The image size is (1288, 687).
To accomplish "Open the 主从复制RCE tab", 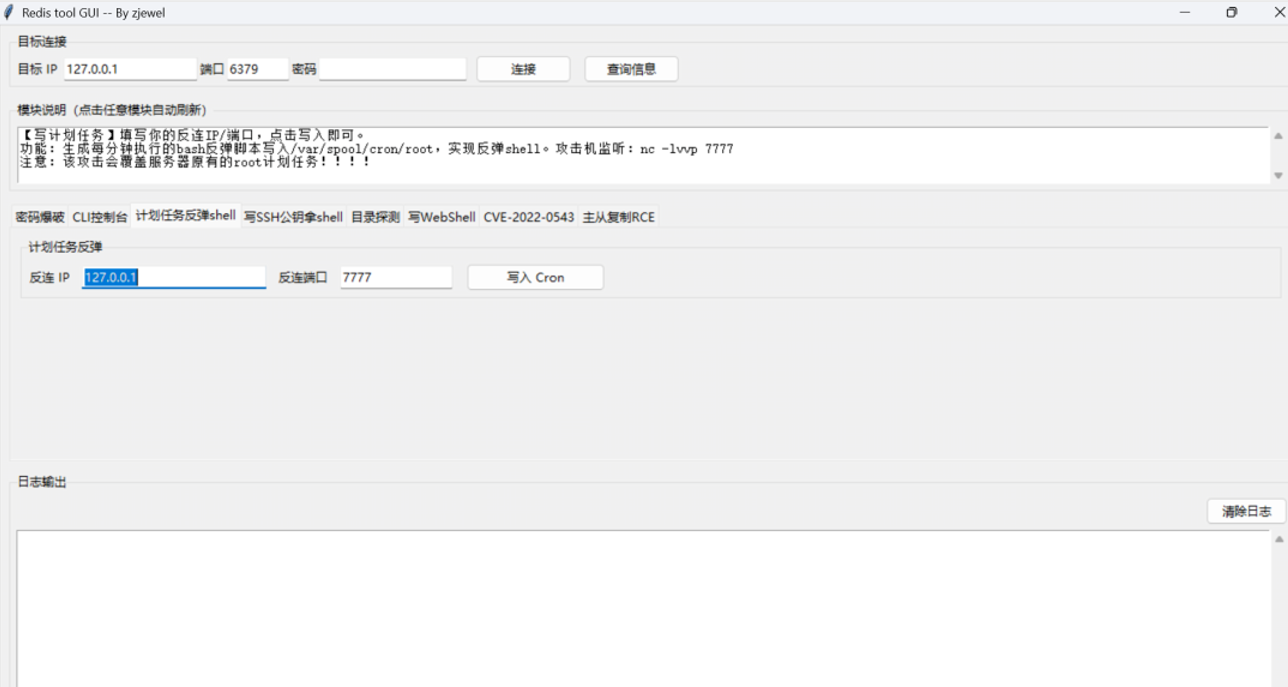I will [619, 217].
